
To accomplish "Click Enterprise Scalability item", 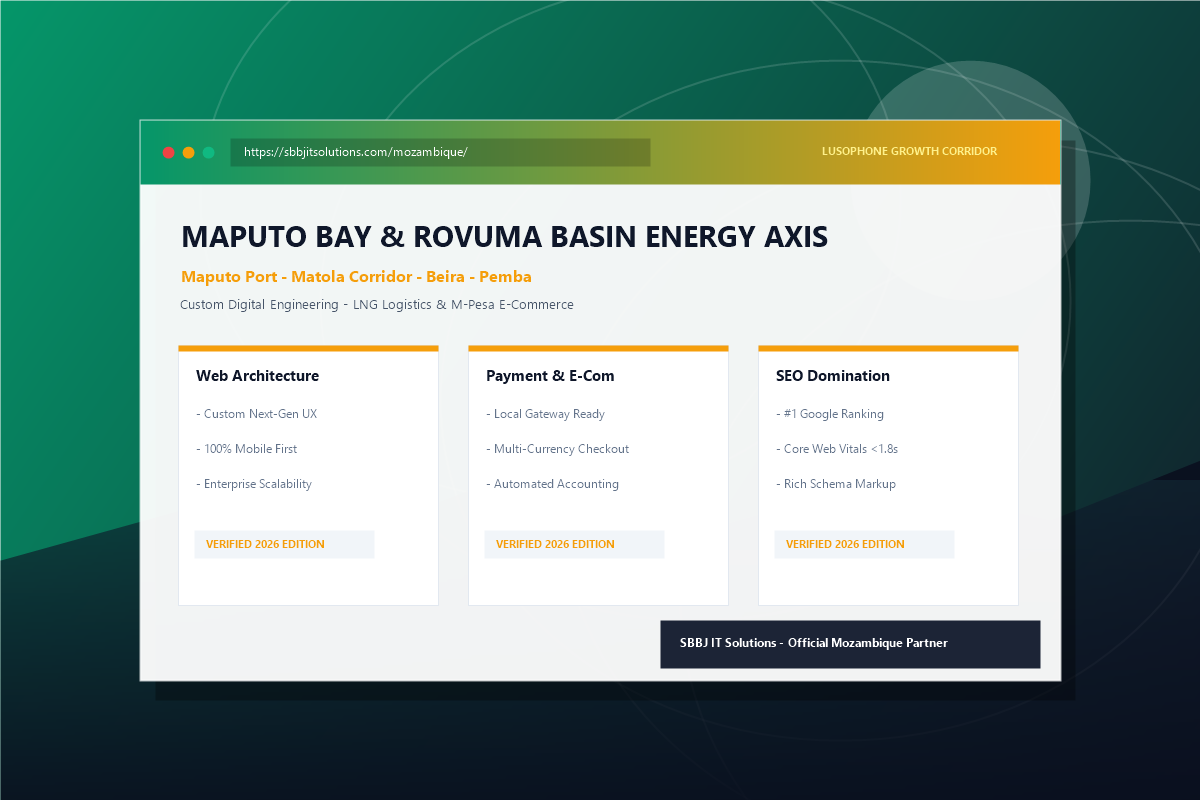I will pyautogui.click(x=254, y=484).
